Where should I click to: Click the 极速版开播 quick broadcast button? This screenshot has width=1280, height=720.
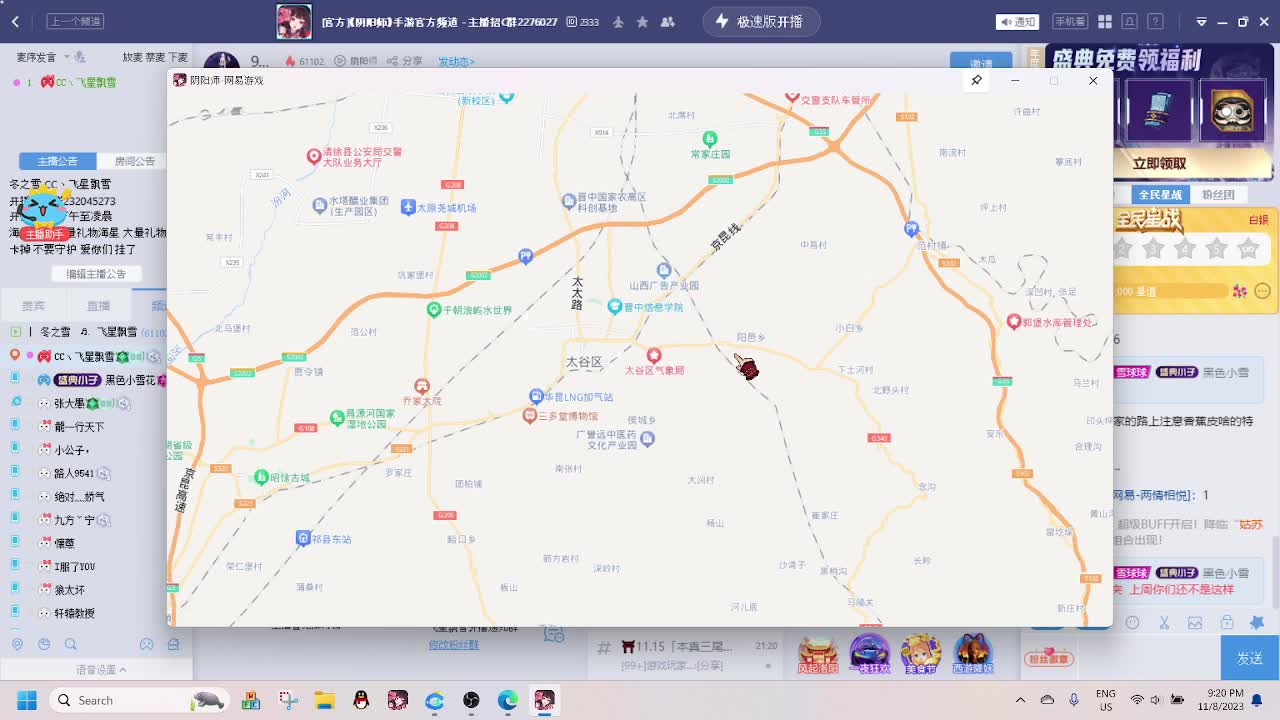[x=760, y=21]
